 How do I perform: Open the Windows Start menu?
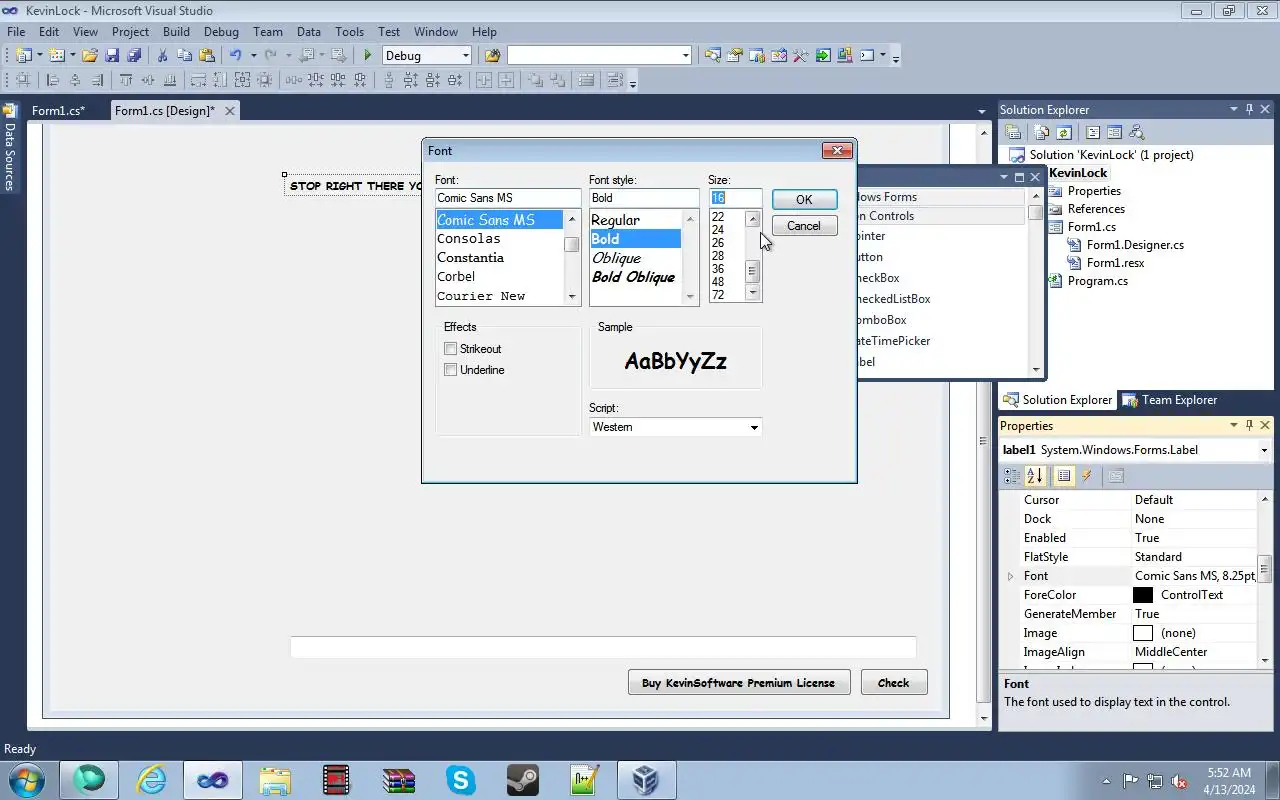pyautogui.click(x=25, y=780)
